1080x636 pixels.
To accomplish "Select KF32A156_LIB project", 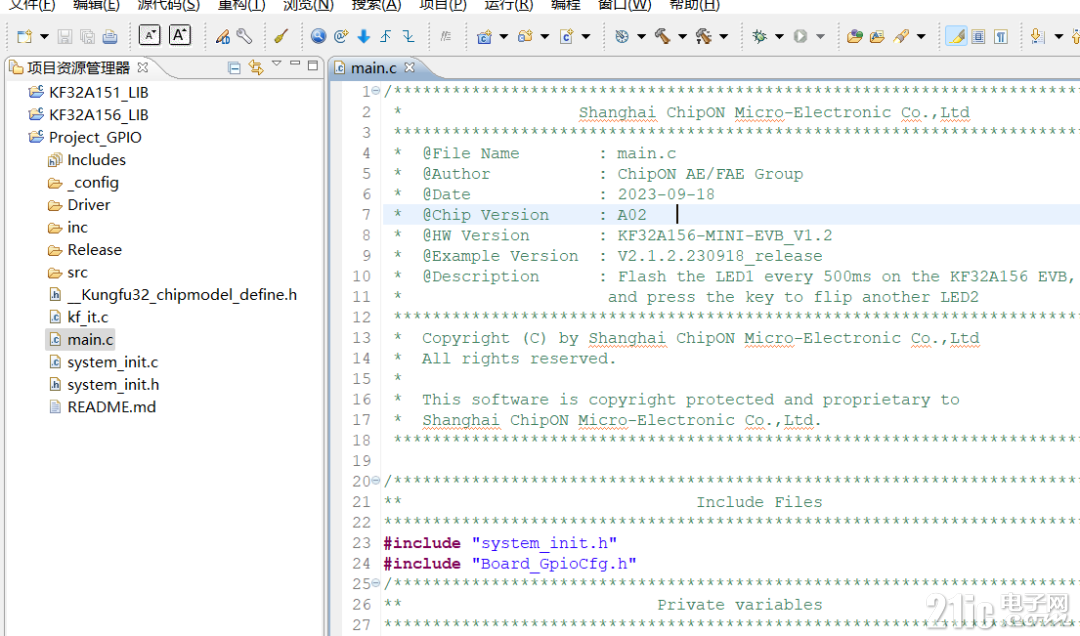I will click(98, 114).
